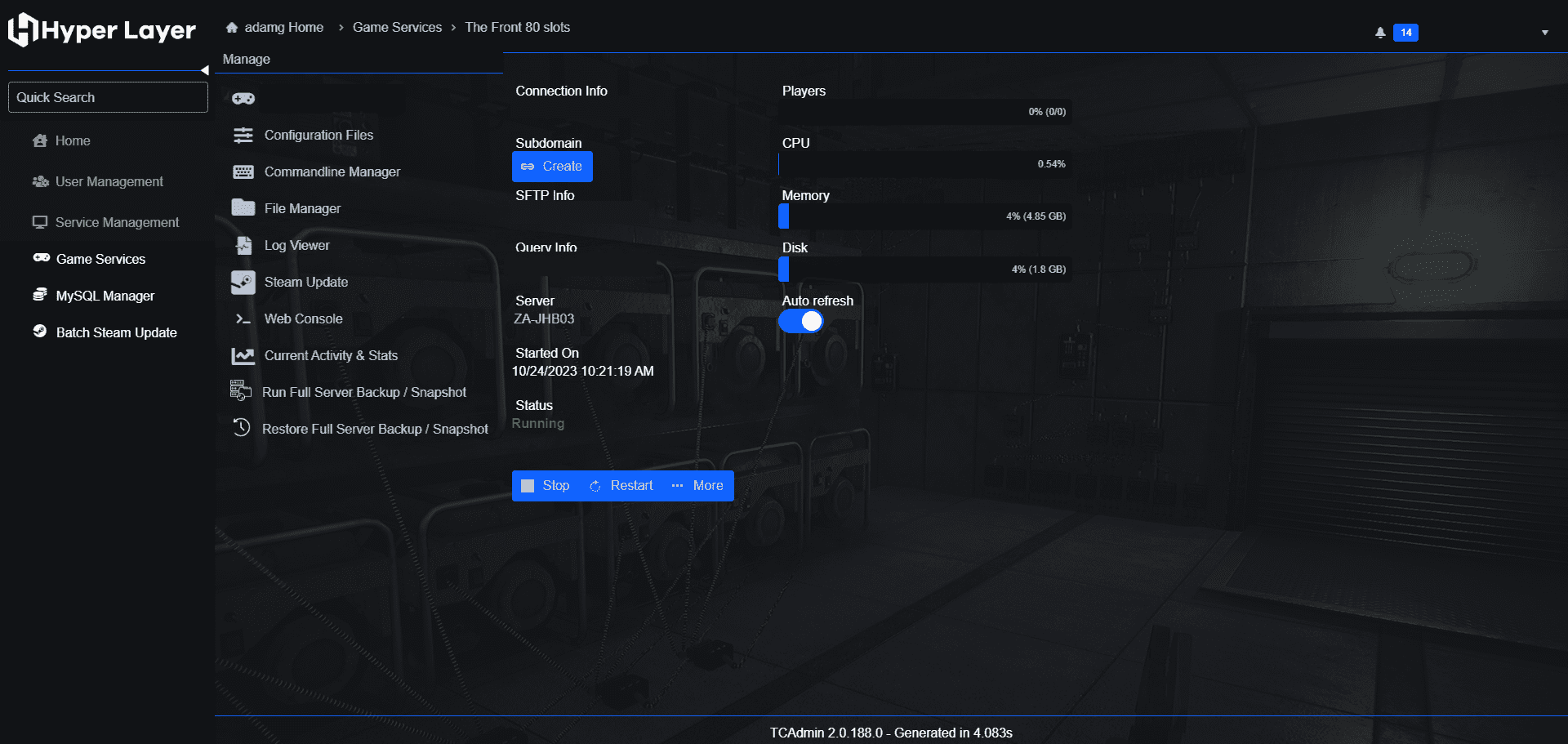Click the Web Console prompt icon
Viewport: 1568px width, 744px height.
(x=243, y=319)
